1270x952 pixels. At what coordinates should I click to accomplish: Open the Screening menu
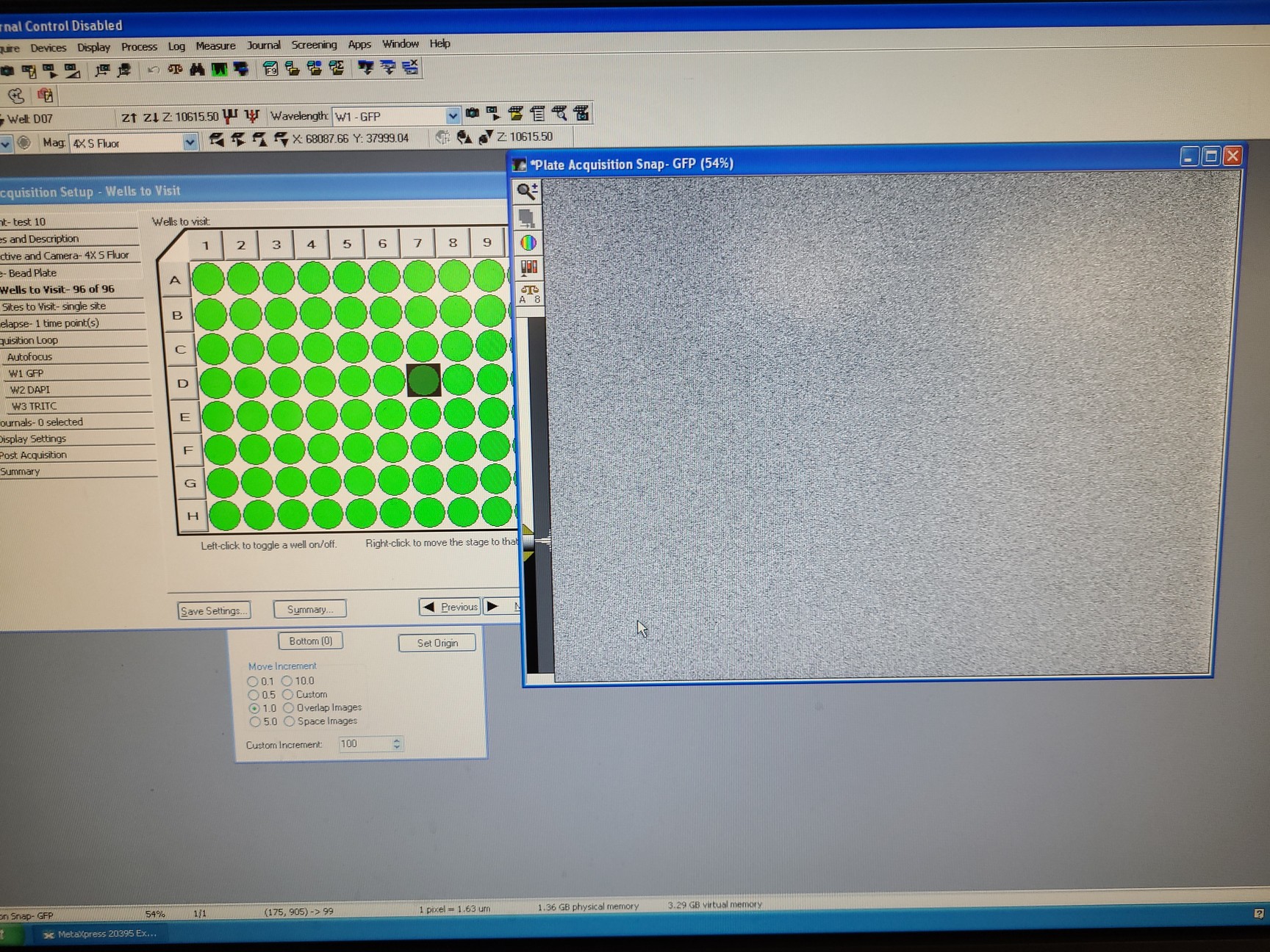pyautogui.click(x=314, y=44)
